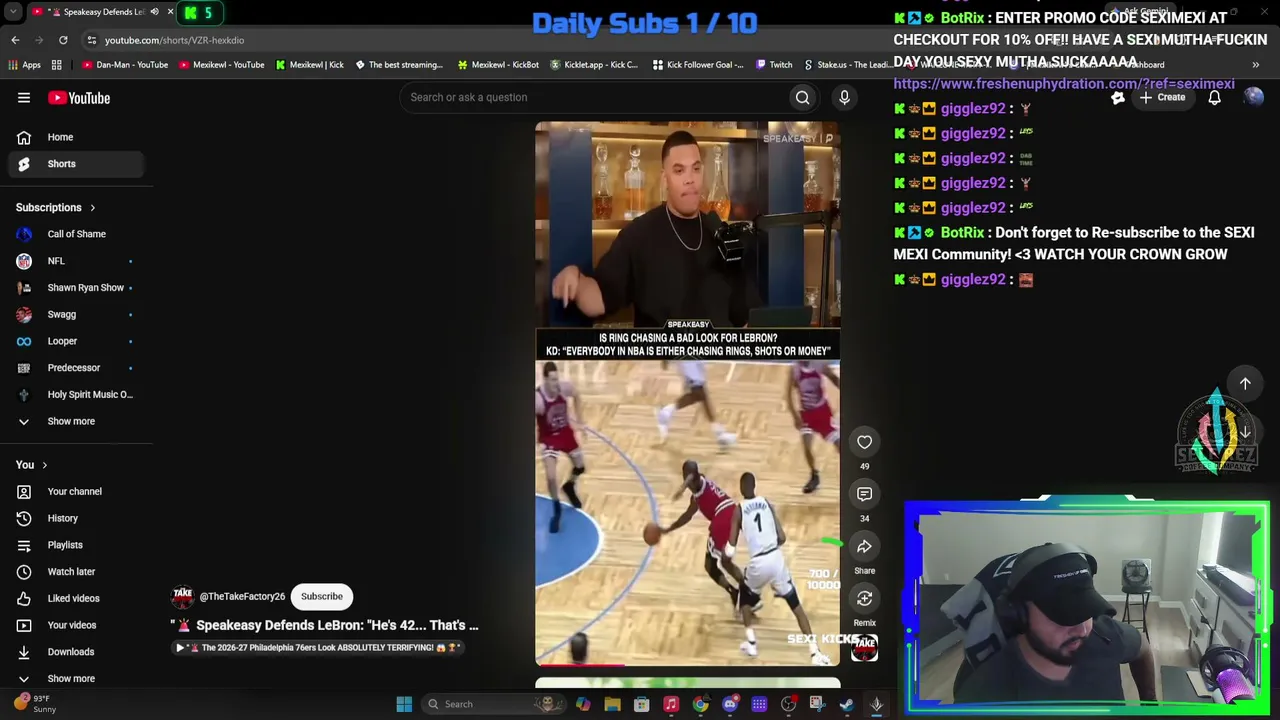Open the Windows Start menu

(x=404, y=704)
